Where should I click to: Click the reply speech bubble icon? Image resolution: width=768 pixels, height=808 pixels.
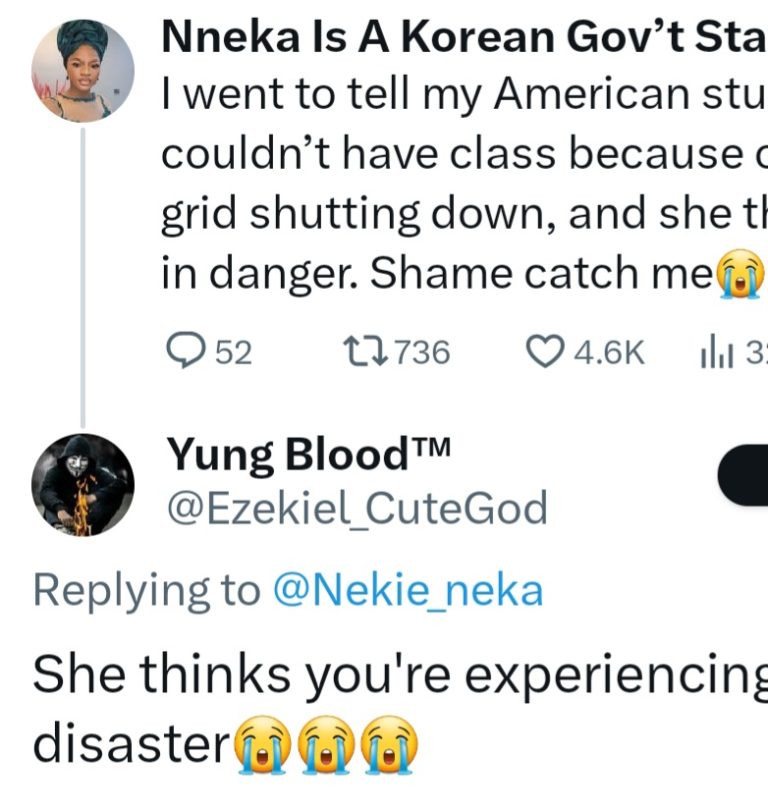click(x=185, y=351)
